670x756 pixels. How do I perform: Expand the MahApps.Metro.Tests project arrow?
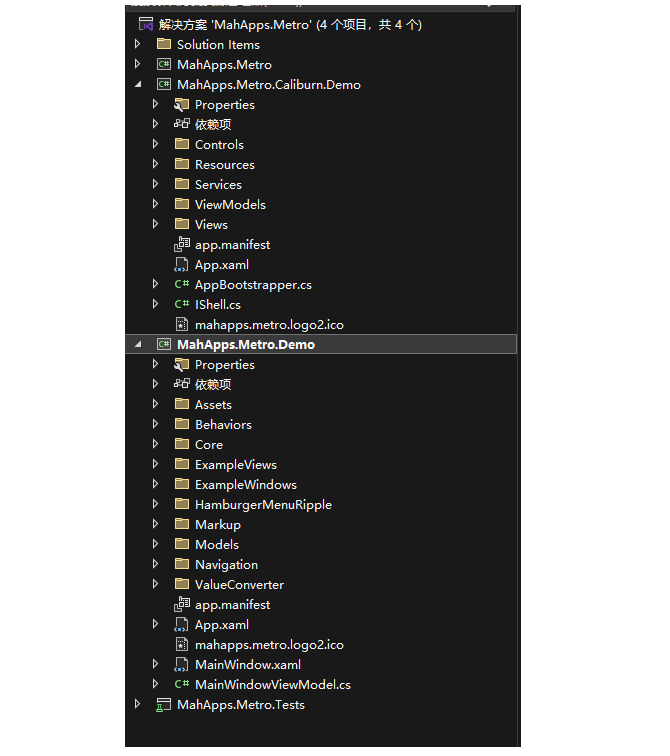coord(137,704)
